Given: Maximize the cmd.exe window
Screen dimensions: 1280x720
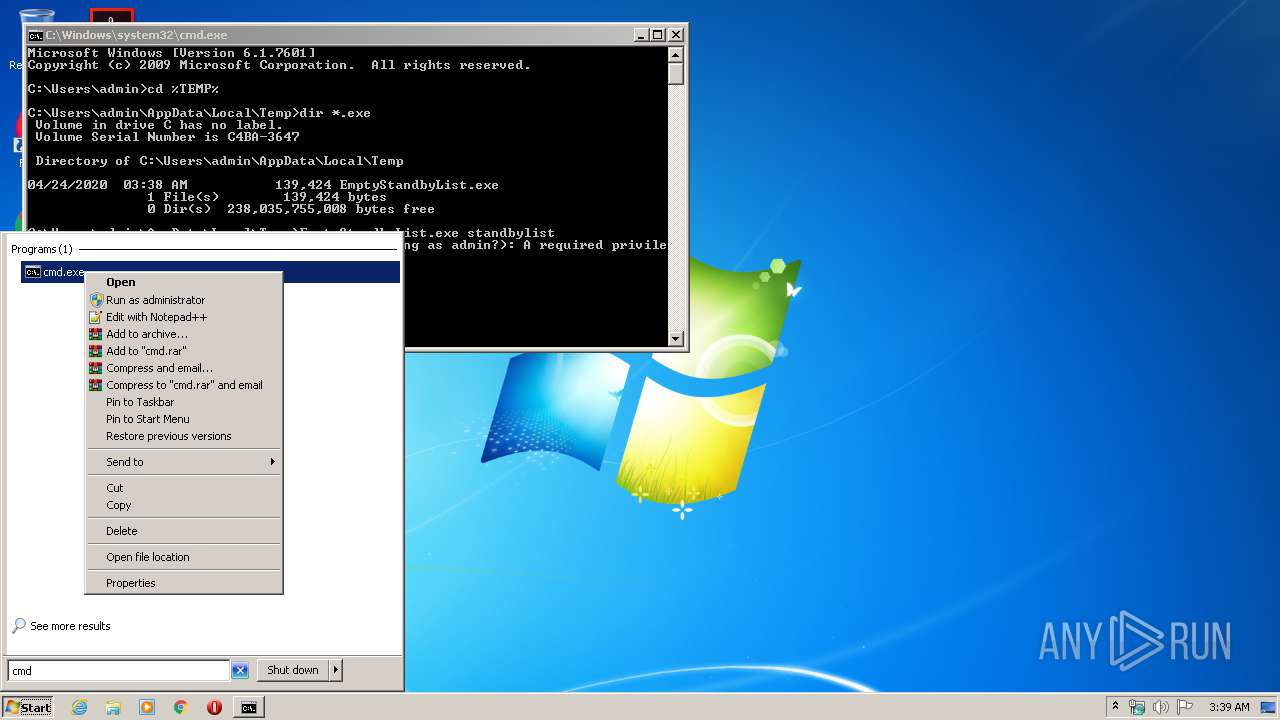Looking at the screenshot, I should click(x=658, y=35).
